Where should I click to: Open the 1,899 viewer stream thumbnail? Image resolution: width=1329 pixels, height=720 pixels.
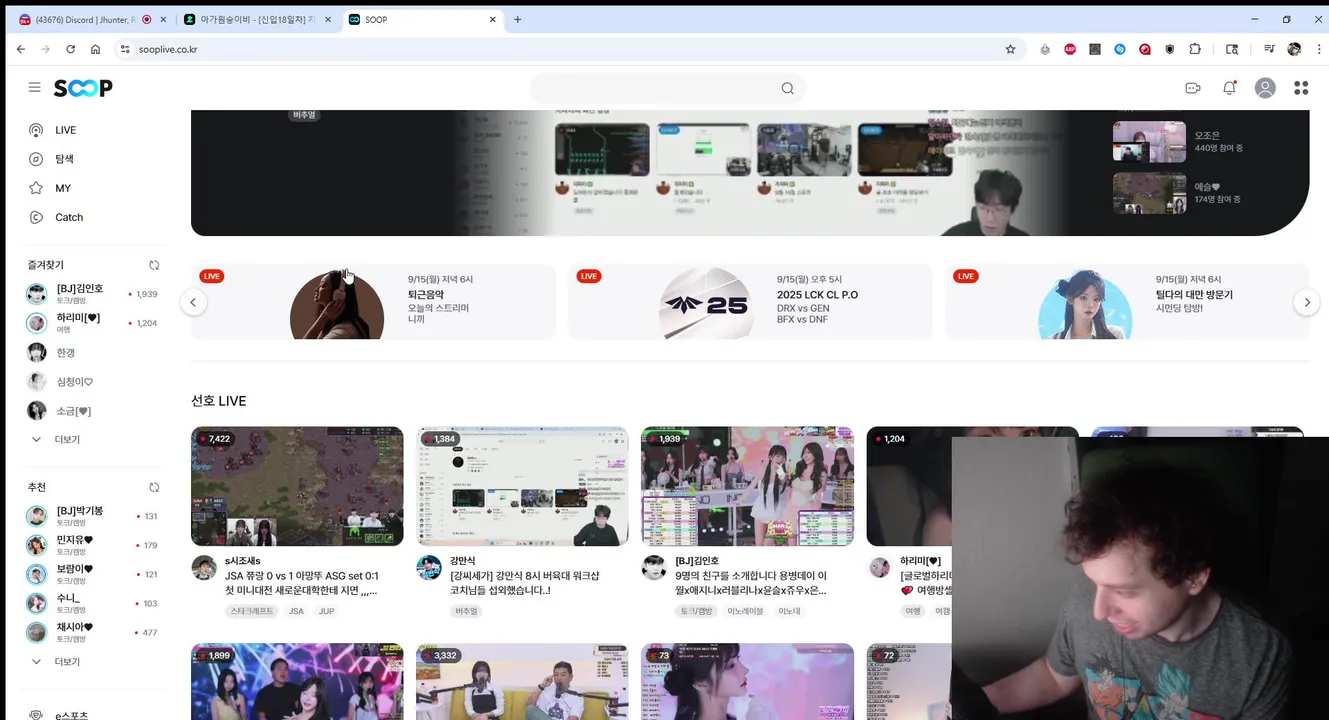(297, 681)
